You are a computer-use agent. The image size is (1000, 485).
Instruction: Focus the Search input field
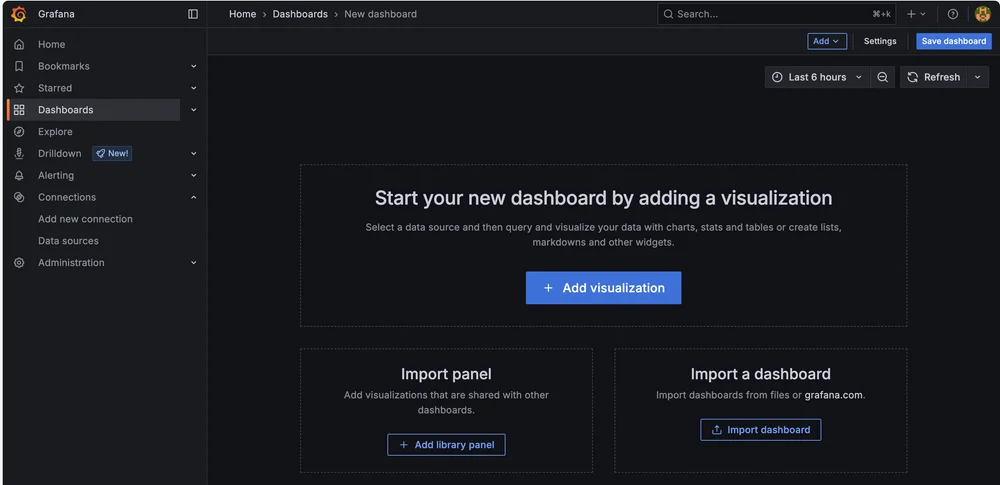(x=760, y=14)
